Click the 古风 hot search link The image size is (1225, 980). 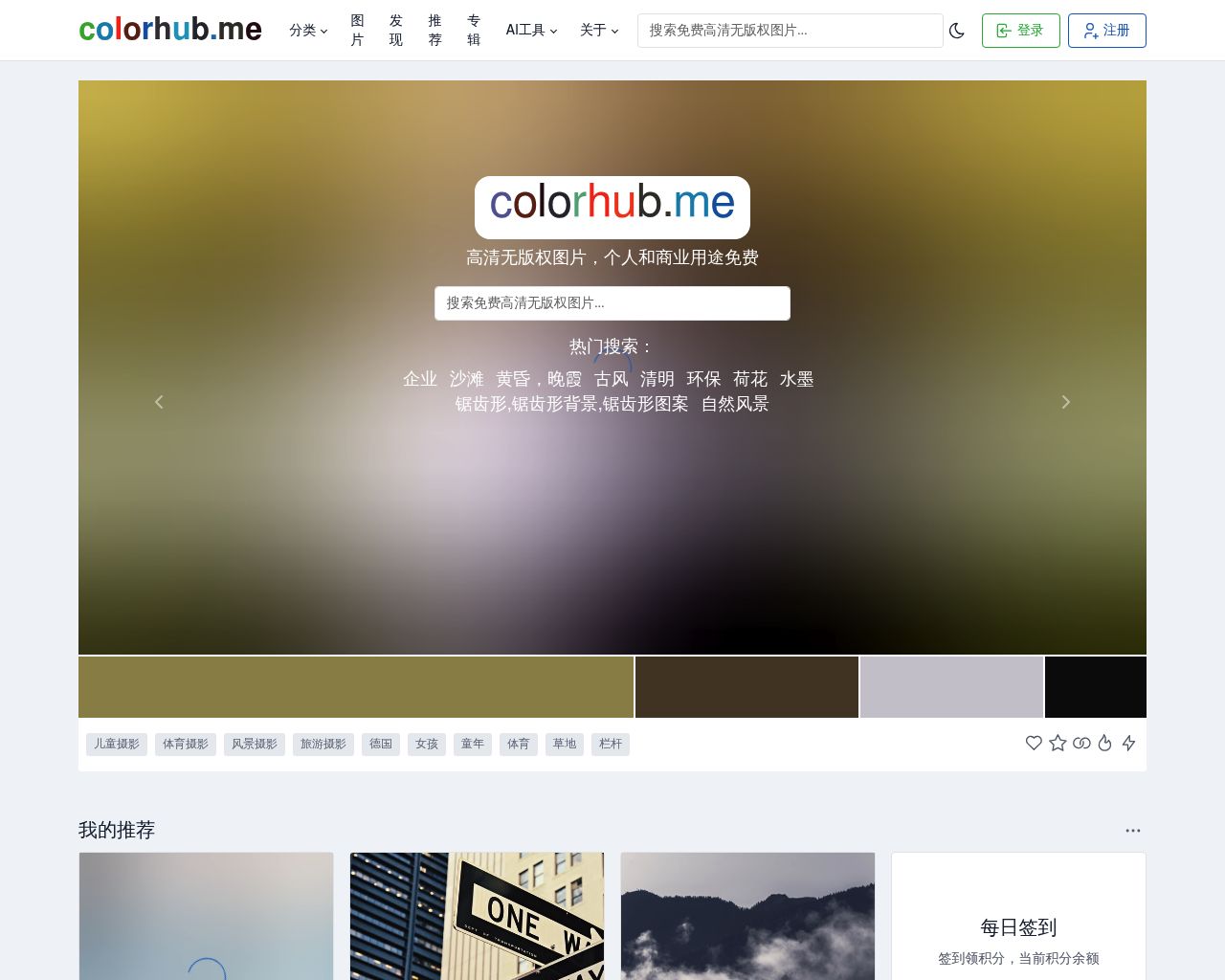coord(612,379)
